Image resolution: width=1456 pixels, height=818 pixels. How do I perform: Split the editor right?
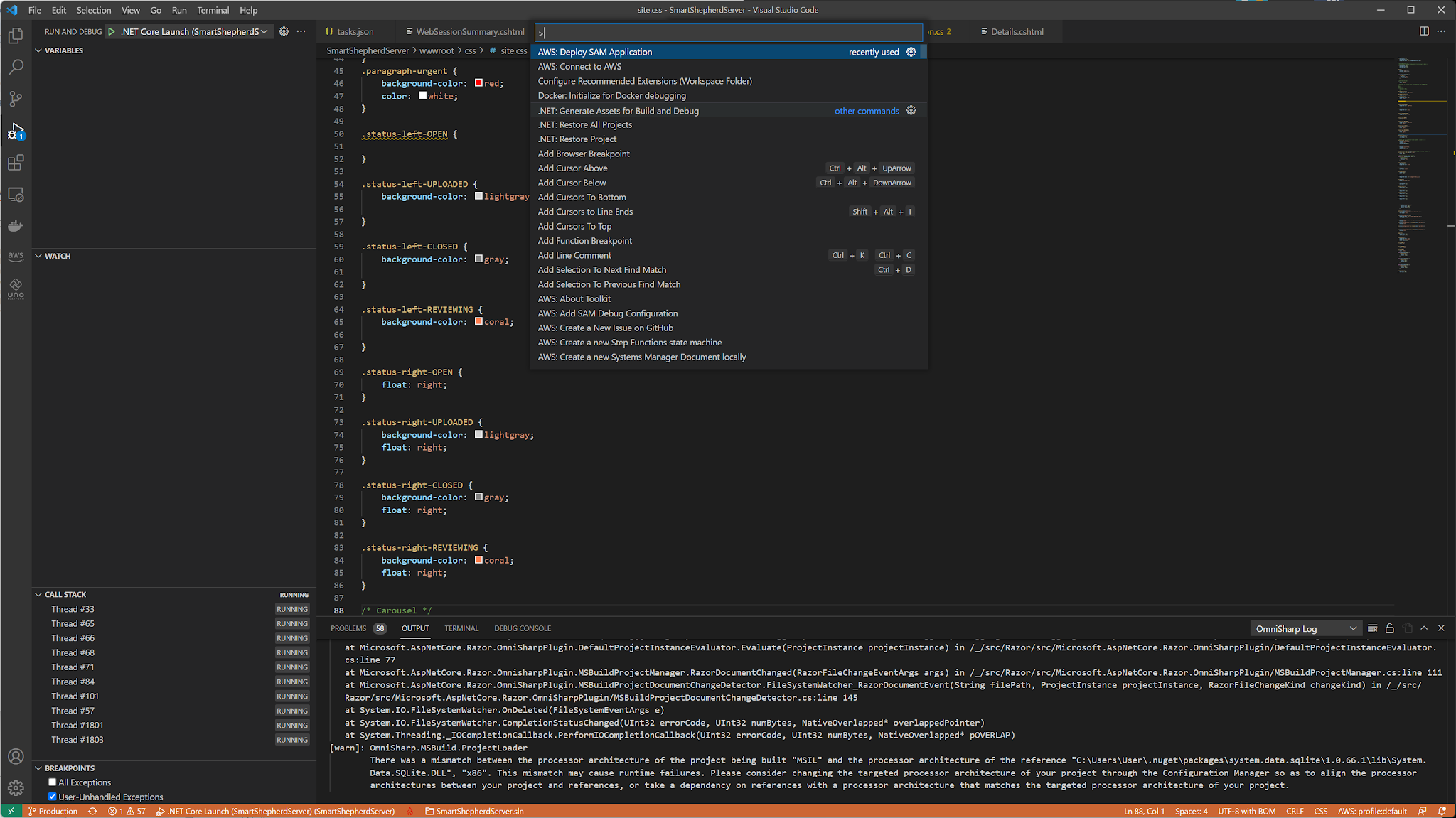tap(1424, 31)
